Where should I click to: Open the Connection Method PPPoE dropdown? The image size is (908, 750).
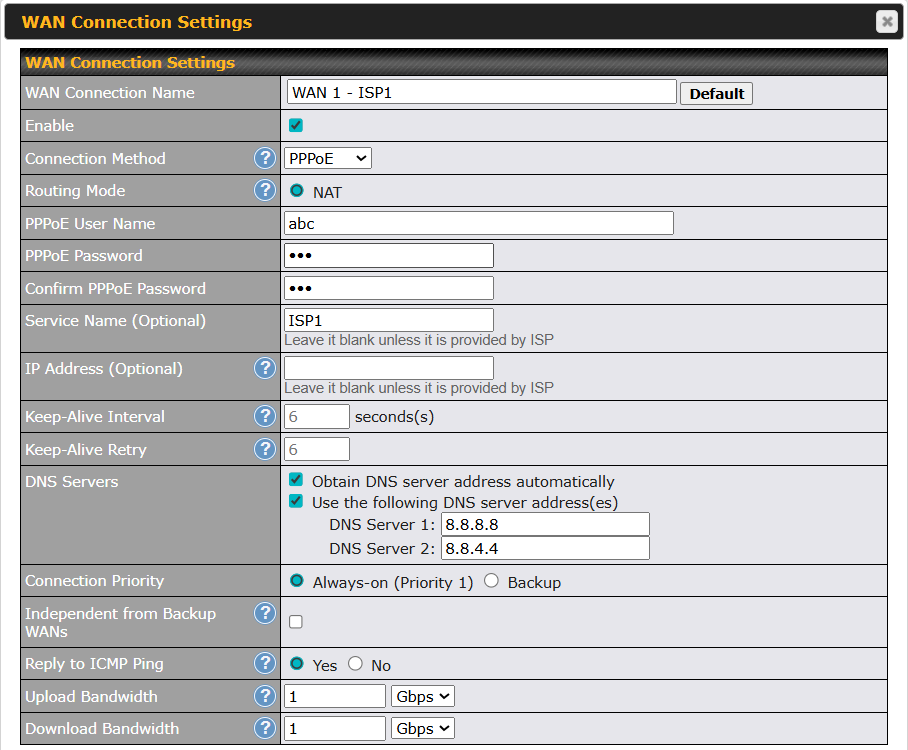click(x=327, y=158)
